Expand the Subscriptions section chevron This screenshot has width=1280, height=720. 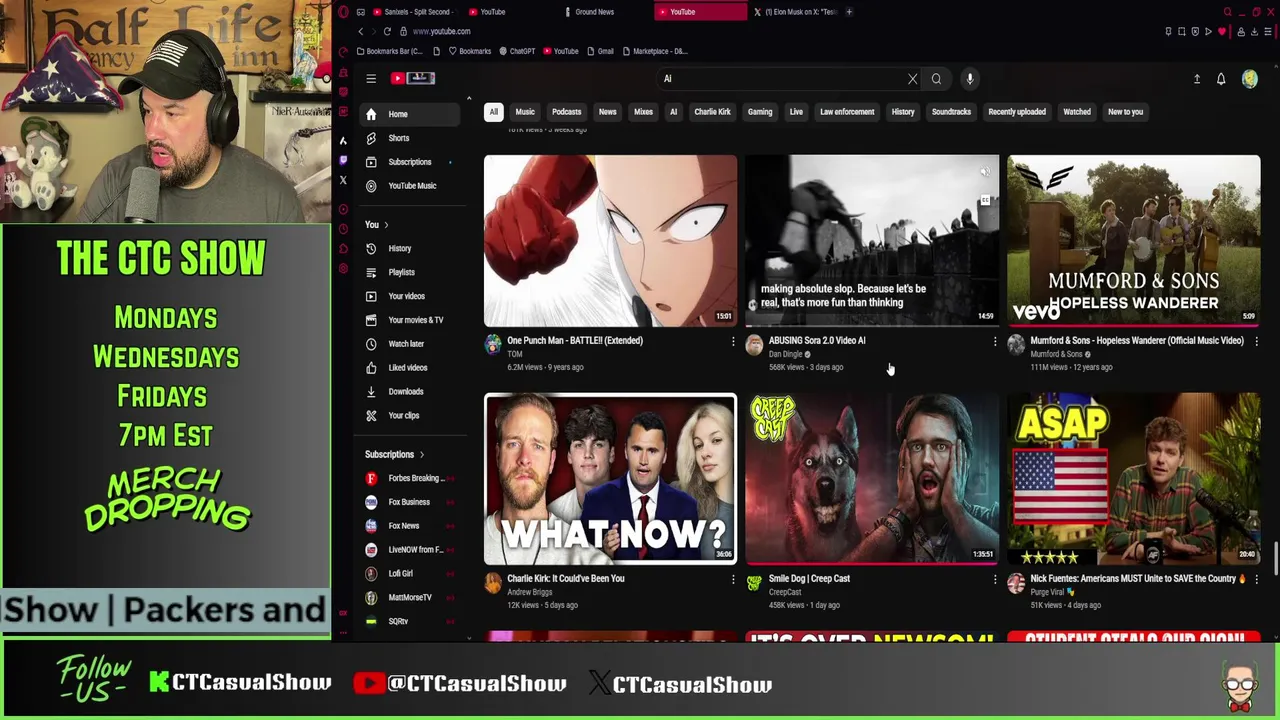421,455
